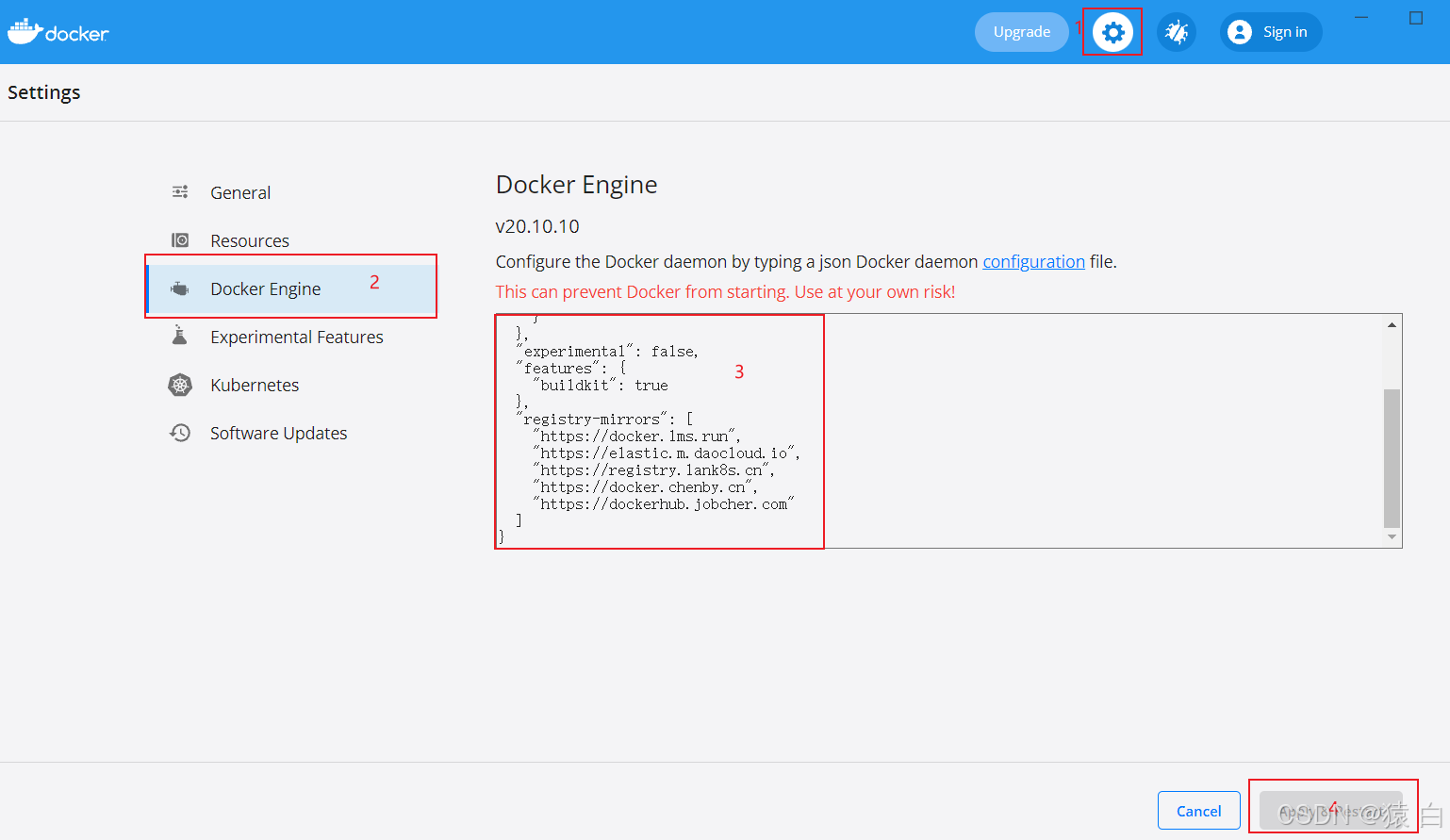Click the JSON editor scrollbar thumb
This screenshot has height=840, width=1450.
tap(1392, 457)
